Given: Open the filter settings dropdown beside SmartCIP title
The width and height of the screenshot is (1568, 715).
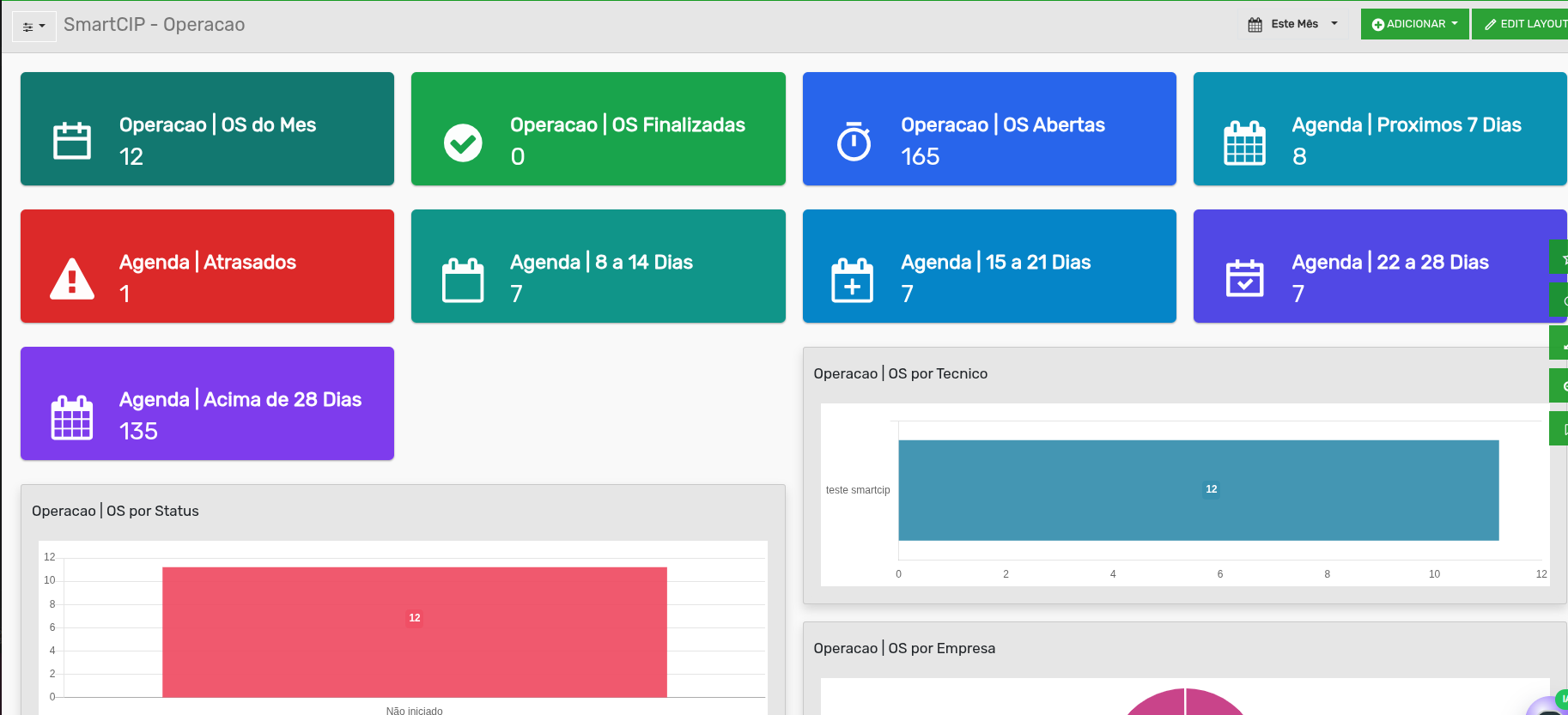Looking at the screenshot, I should coord(34,27).
